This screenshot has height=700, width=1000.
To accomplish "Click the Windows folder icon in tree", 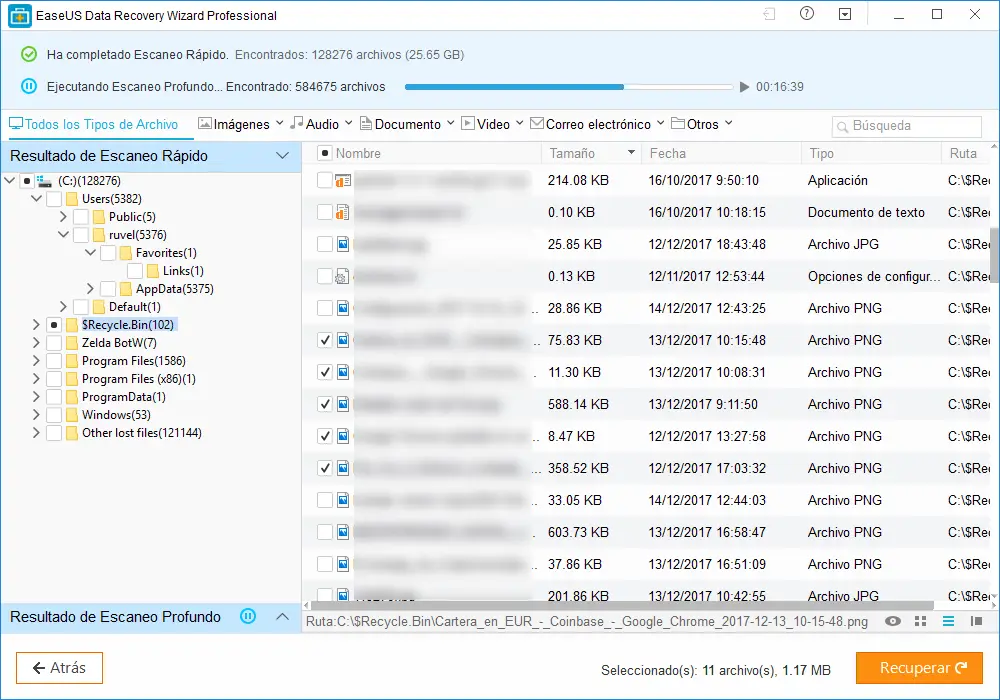I will 72,415.
